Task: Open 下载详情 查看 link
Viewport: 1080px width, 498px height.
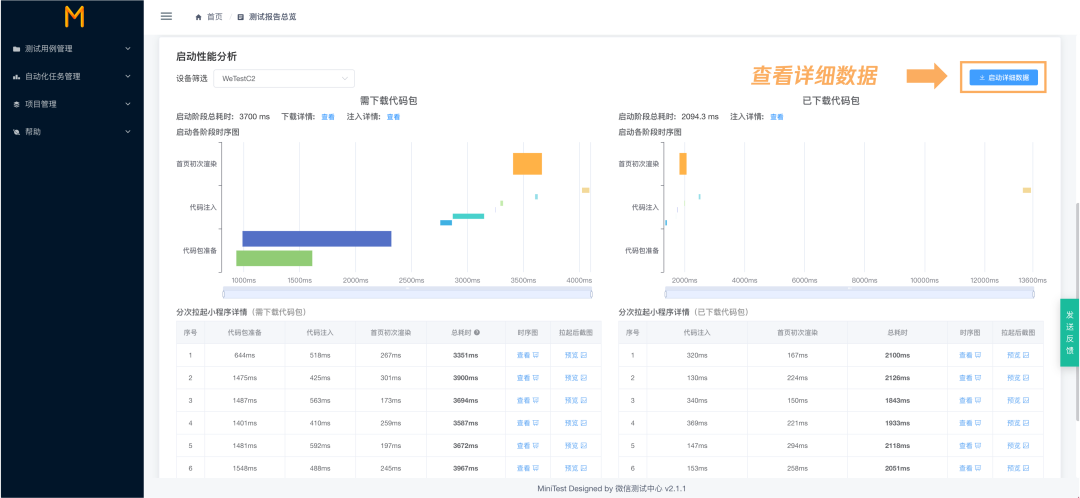Action: point(328,116)
